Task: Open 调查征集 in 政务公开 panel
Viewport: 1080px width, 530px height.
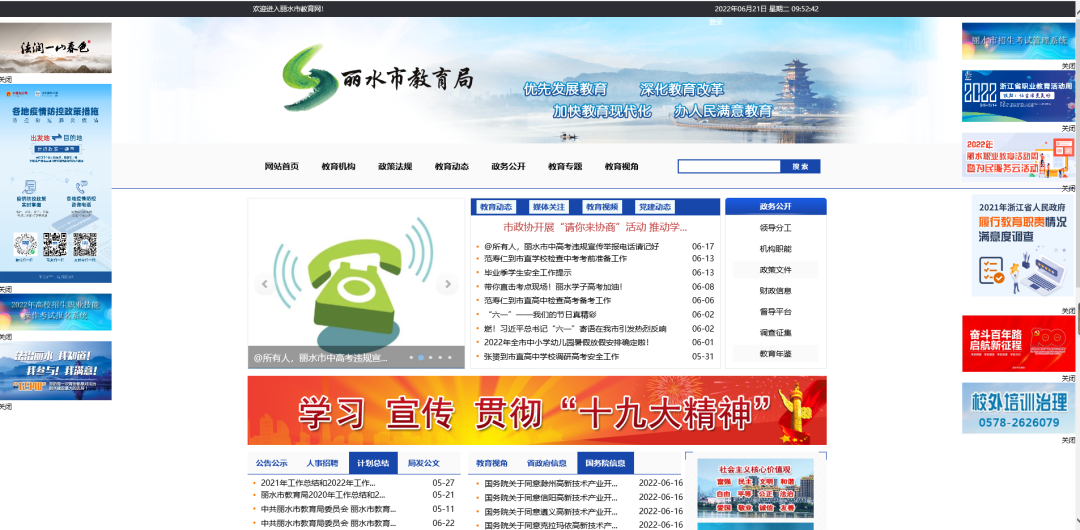Action: [x=776, y=332]
